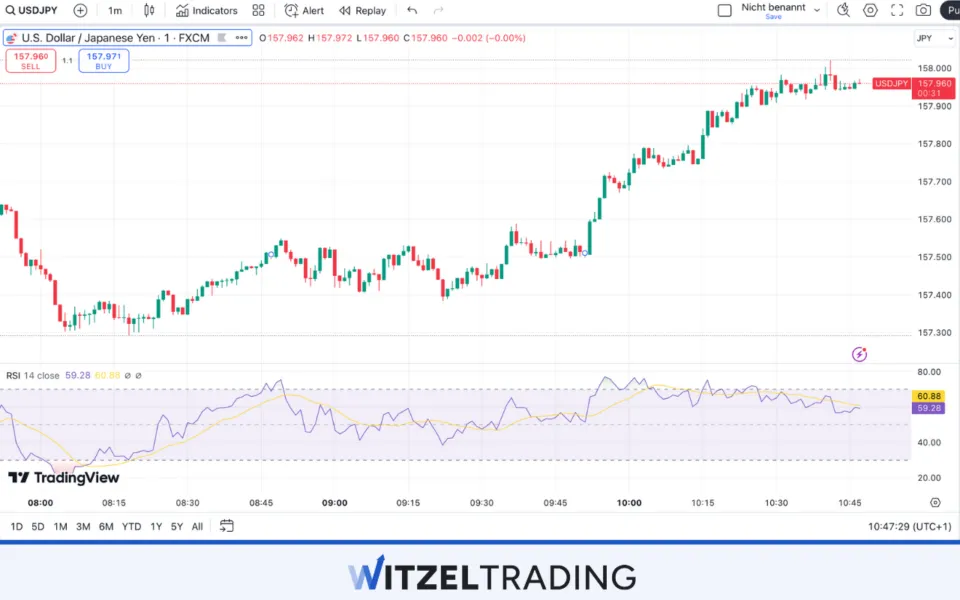Click the purple lightning icon on the chart
Image resolution: width=960 pixels, height=600 pixels.
click(858, 354)
